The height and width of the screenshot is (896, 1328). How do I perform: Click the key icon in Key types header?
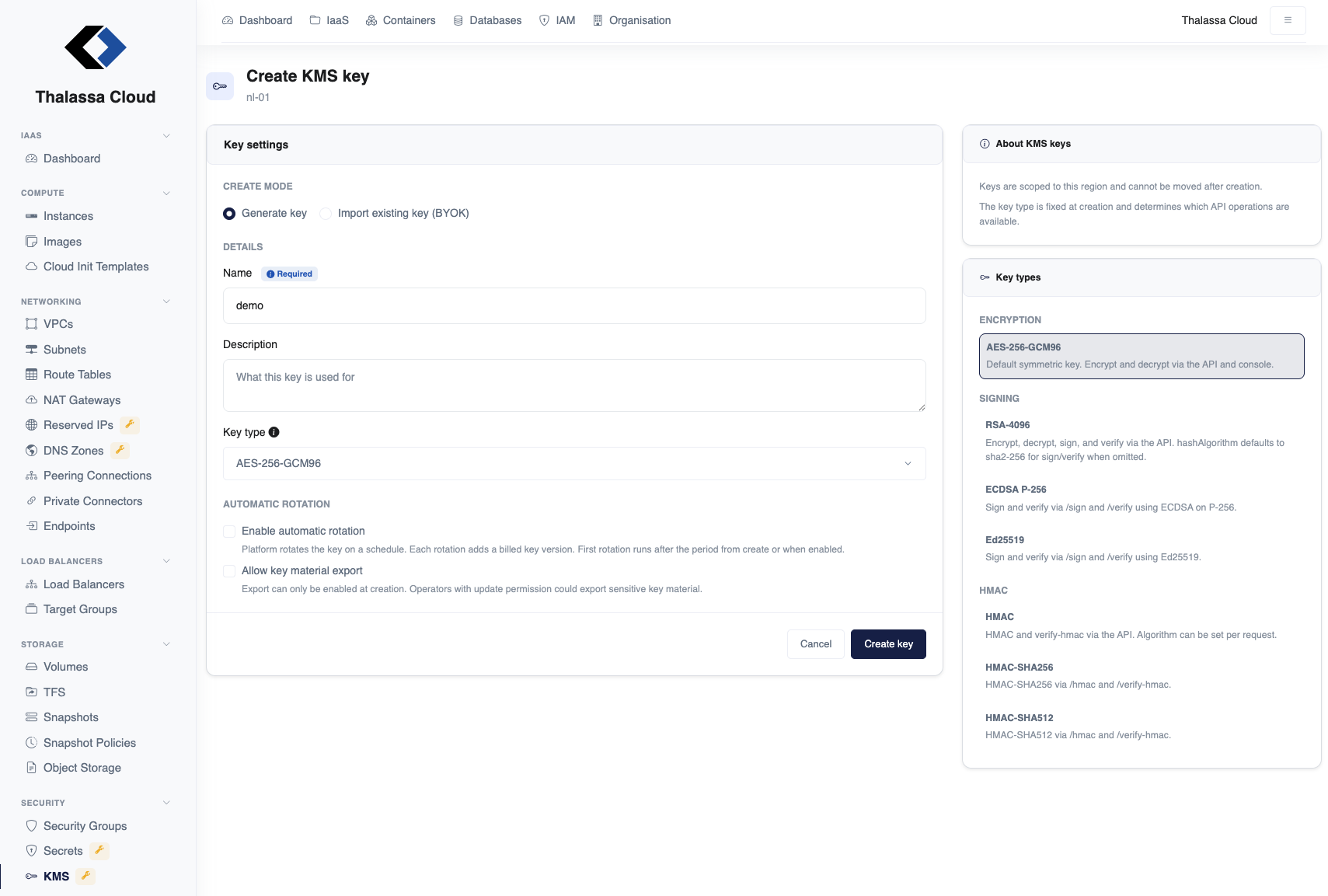(985, 277)
